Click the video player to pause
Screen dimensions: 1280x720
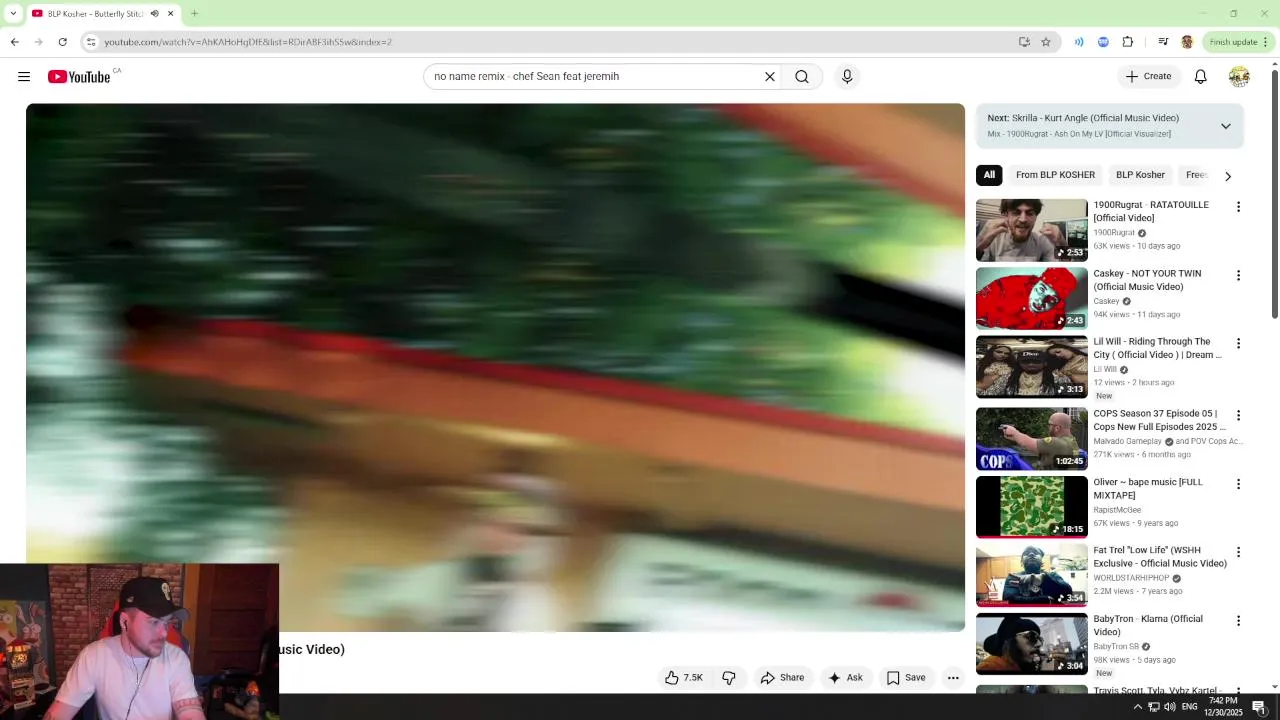click(495, 367)
